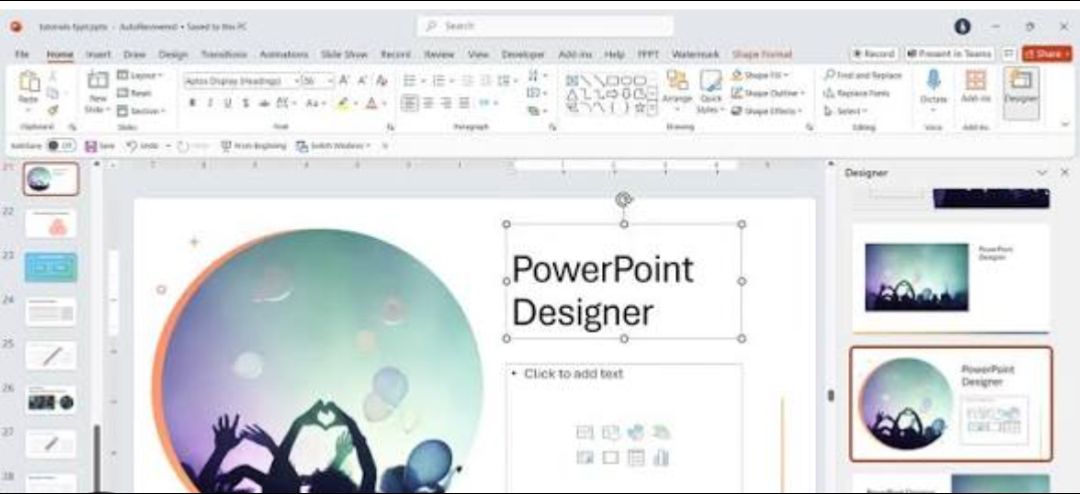Open the Layout dropdown
The height and width of the screenshot is (494, 1080).
[x=140, y=75]
